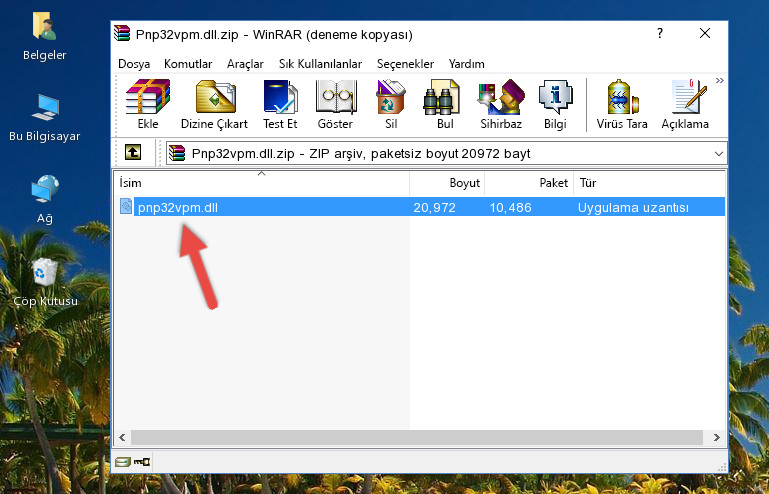769x494 pixels.
Task: Run Test Et on the archive
Action: point(280,104)
